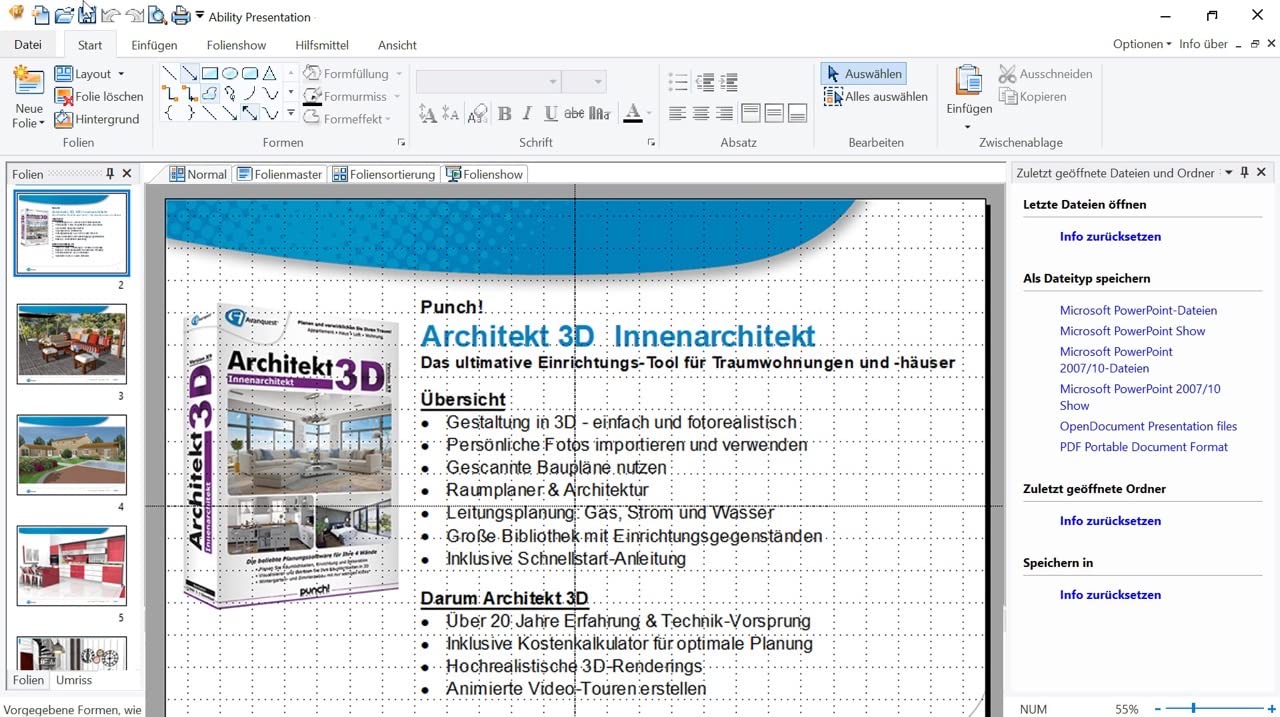This screenshot has width=1280, height=717.
Task: Increase paragraph indent
Action: (729, 82)
